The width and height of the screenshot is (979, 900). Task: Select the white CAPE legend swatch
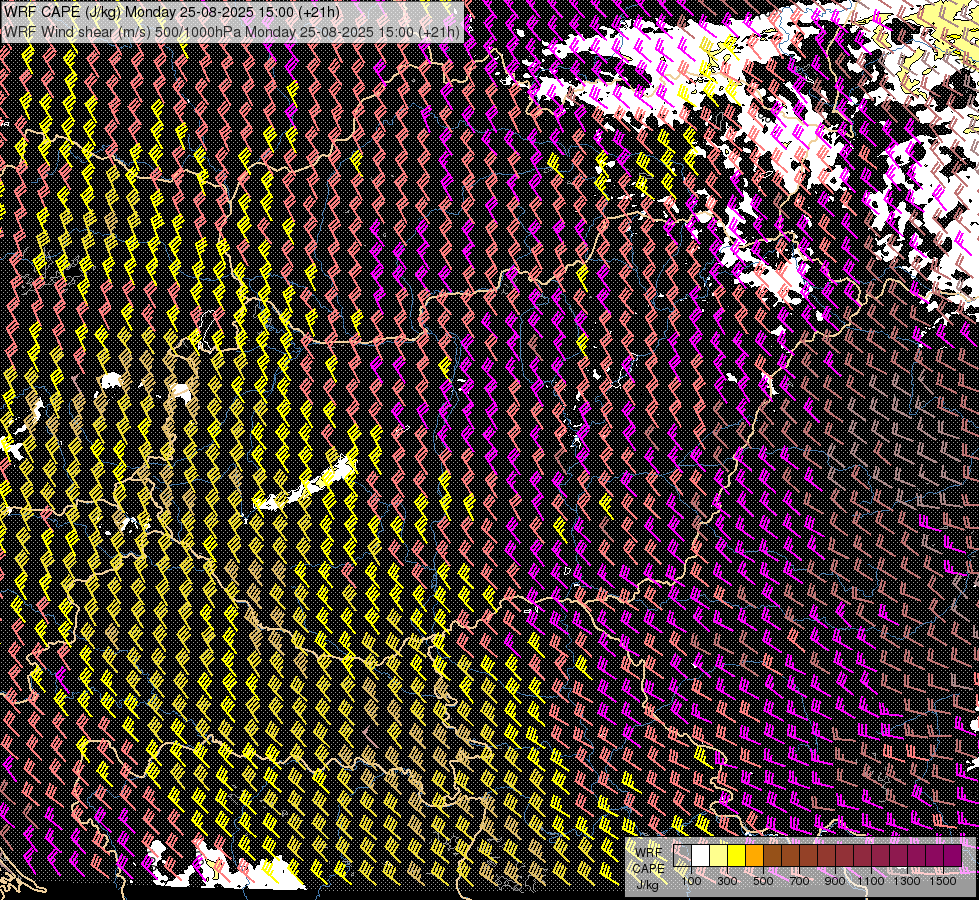[701, 856]
